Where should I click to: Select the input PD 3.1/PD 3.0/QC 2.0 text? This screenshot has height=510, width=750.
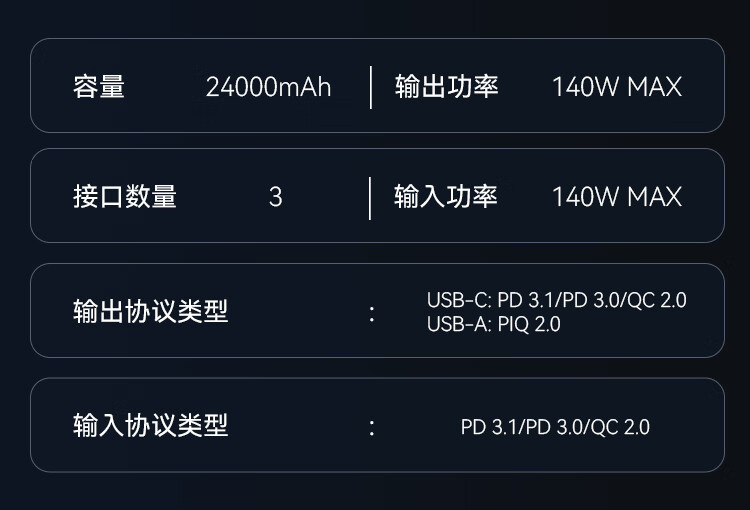555,427
